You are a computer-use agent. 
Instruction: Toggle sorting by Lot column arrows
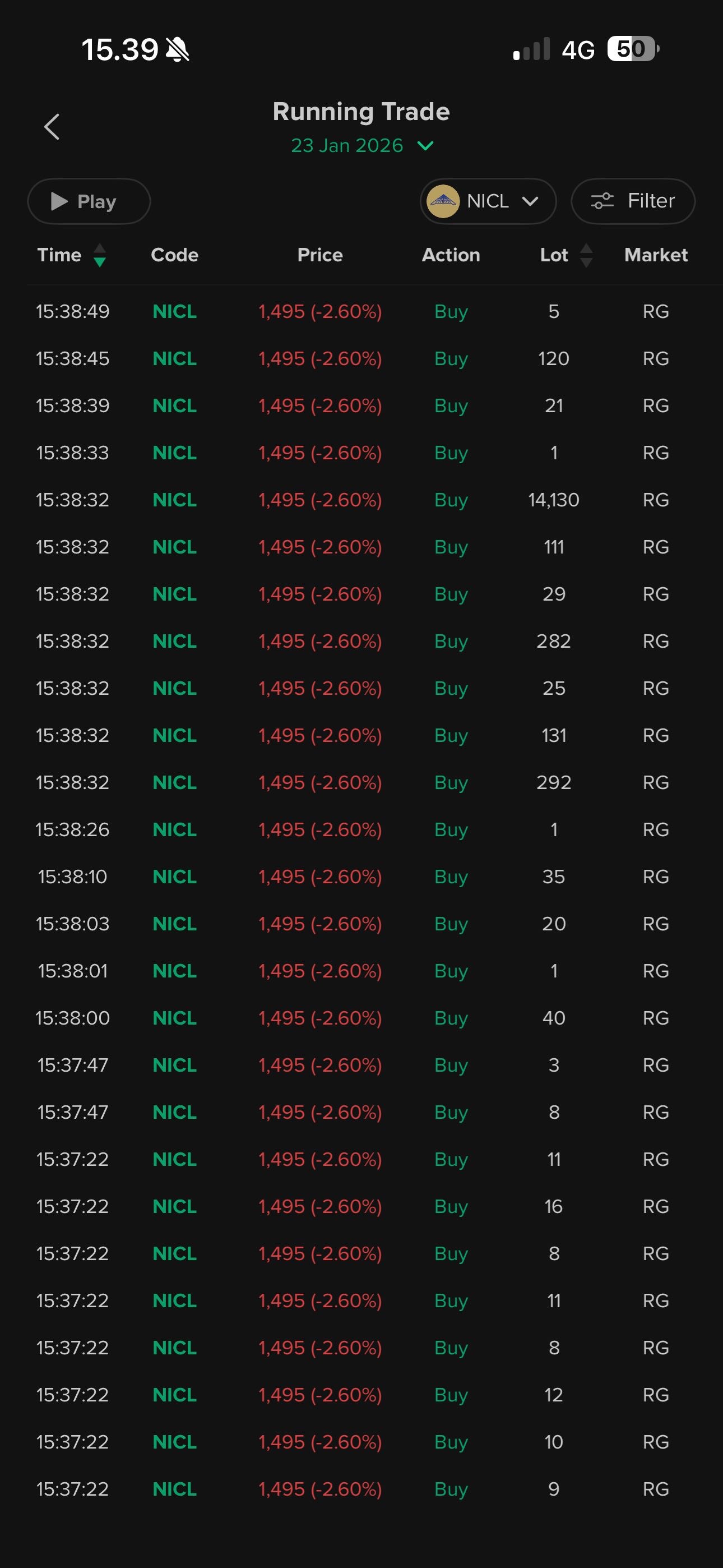(x=586, y=255)
